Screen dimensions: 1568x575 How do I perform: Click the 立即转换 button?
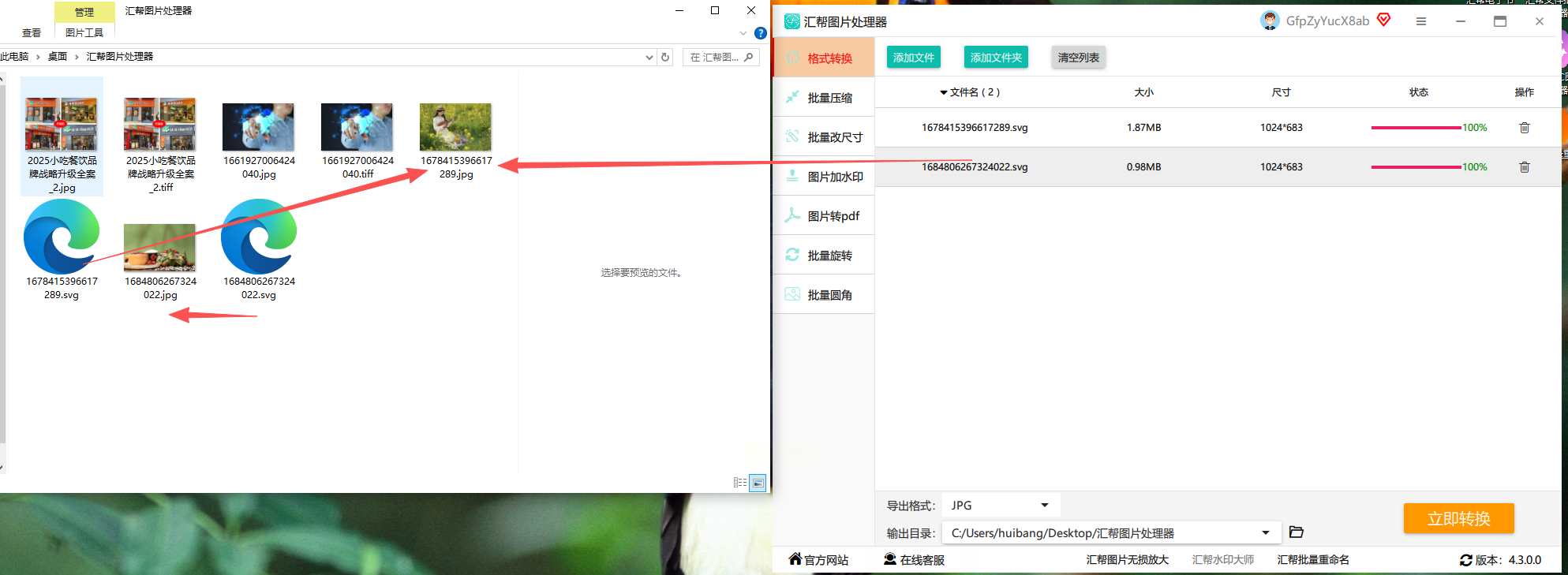click(x=1458, y=518)
